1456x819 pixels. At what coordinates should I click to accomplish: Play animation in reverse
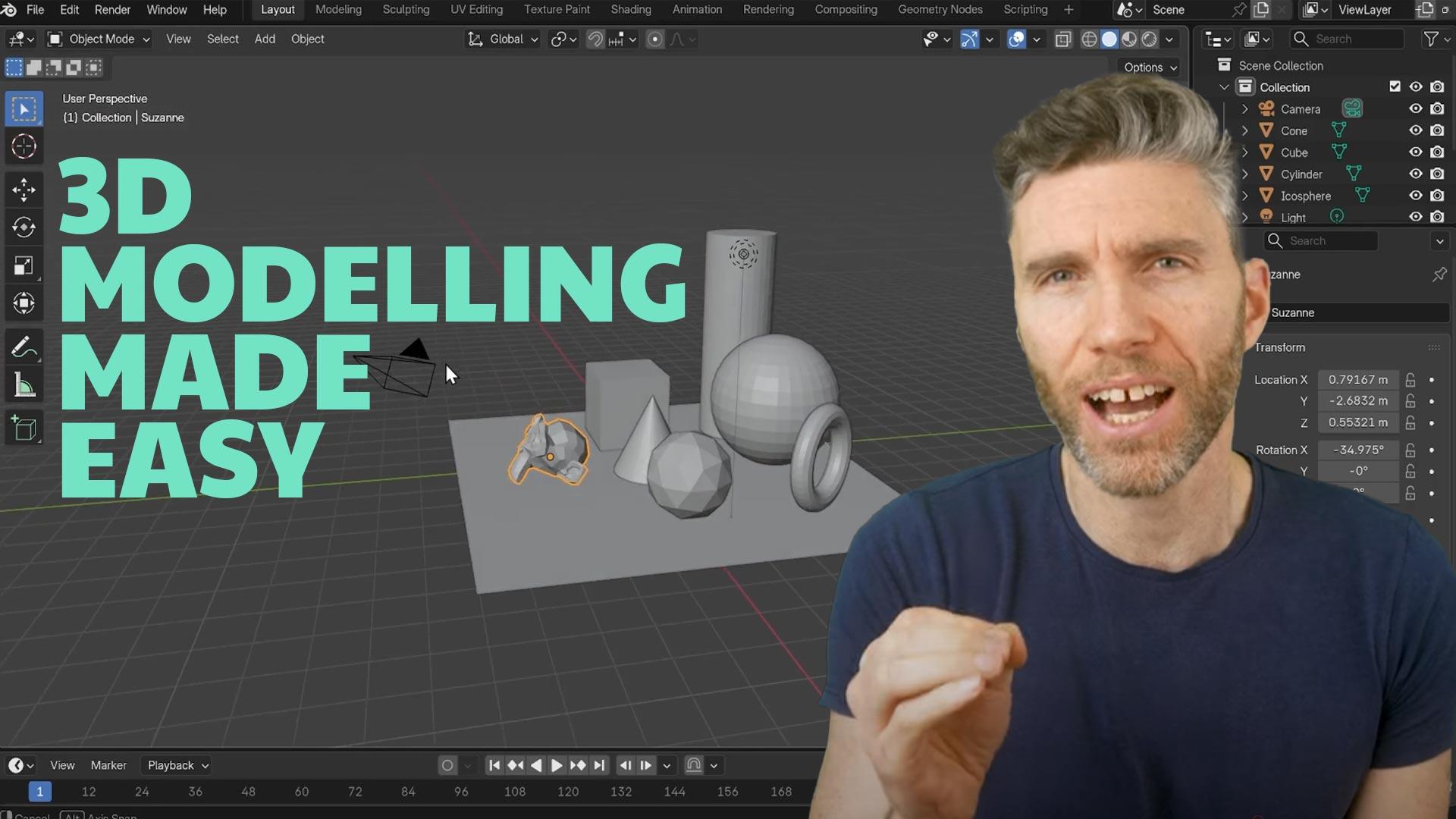(x=536, y=765)
